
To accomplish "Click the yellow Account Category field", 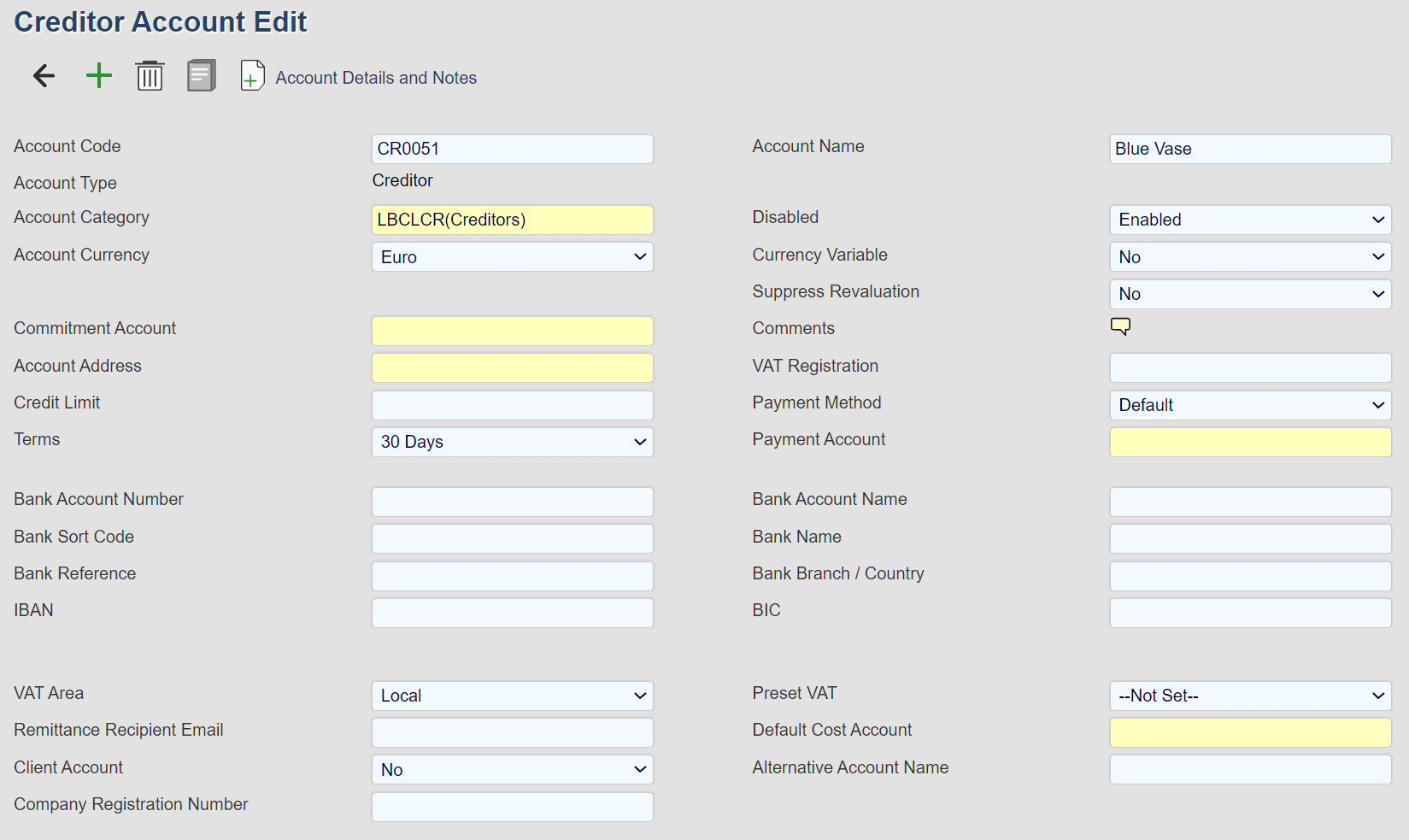I will pyautogui.click(x=512, y=220).
